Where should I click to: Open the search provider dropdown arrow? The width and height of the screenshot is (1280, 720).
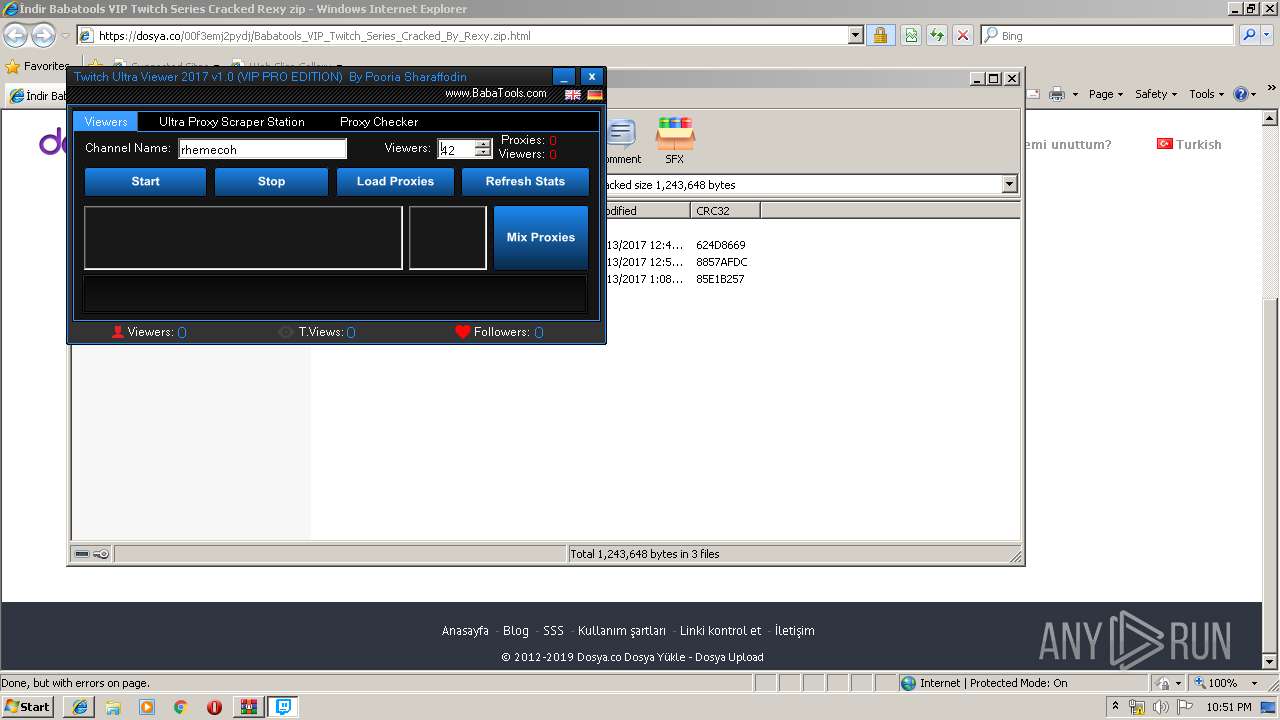[1268, 35]
